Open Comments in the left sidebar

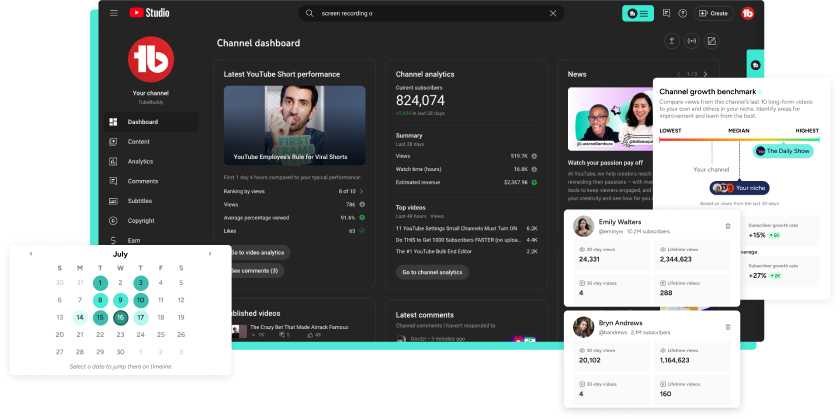coord(142,181)
